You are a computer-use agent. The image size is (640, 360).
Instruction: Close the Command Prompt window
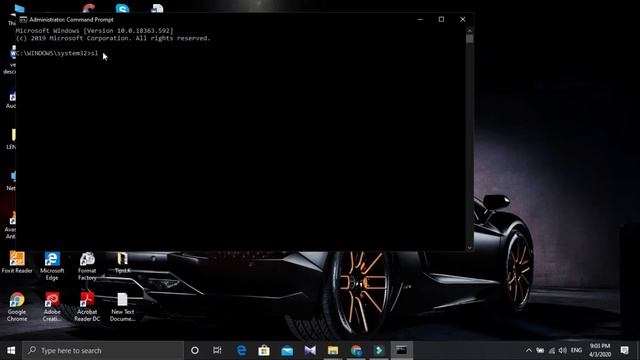point(462,19)
